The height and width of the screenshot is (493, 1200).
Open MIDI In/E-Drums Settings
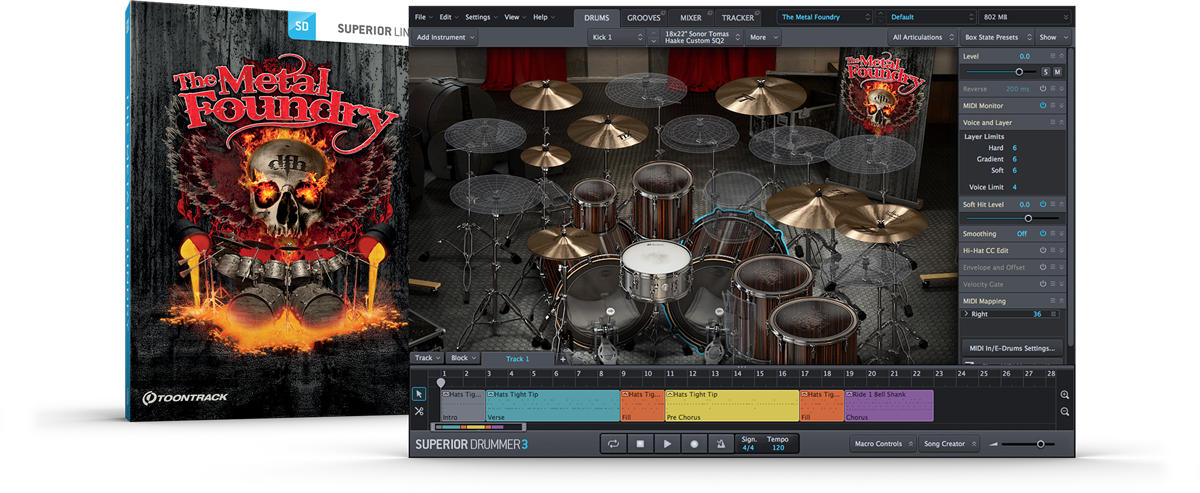tap(1012, 348)
